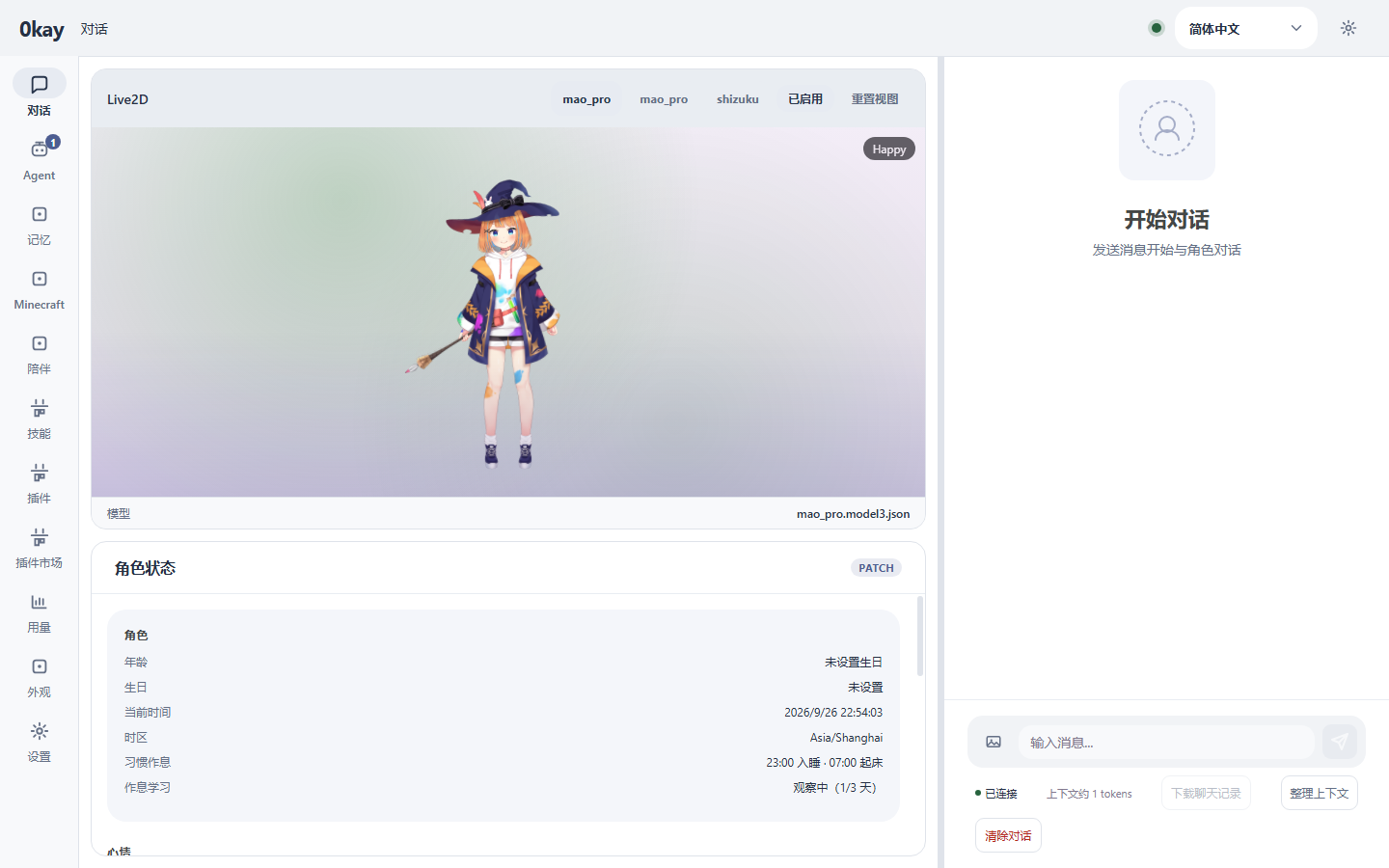1389x868 pixels.
Task: Open the 插件市场 plugin market
Action: [39, 546]
